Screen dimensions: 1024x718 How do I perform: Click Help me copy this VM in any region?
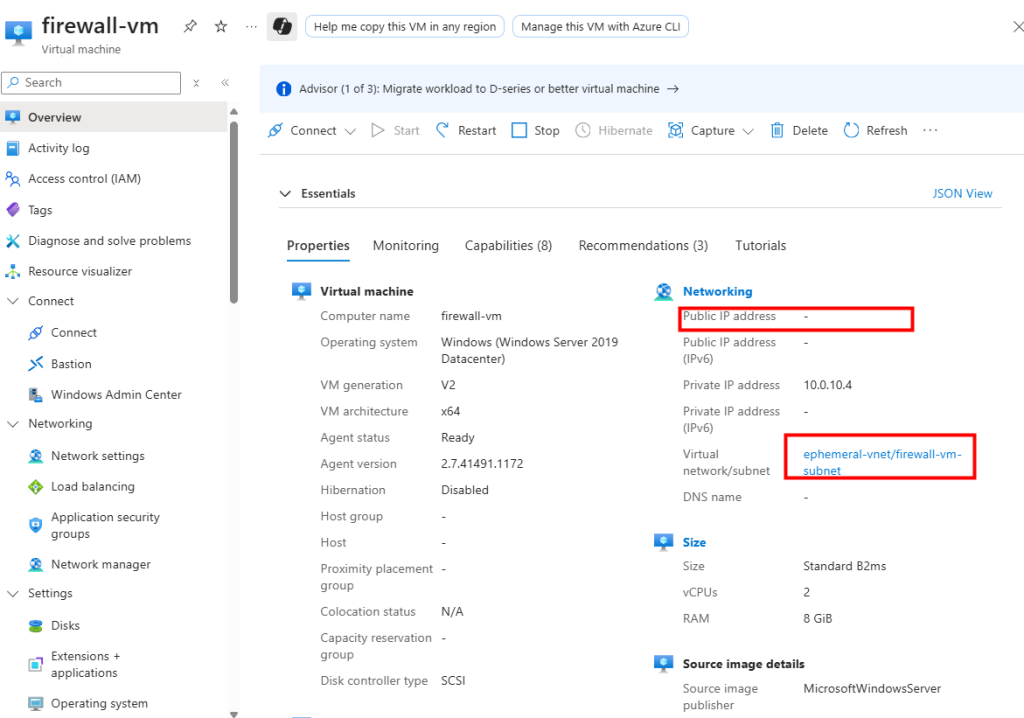405,27
